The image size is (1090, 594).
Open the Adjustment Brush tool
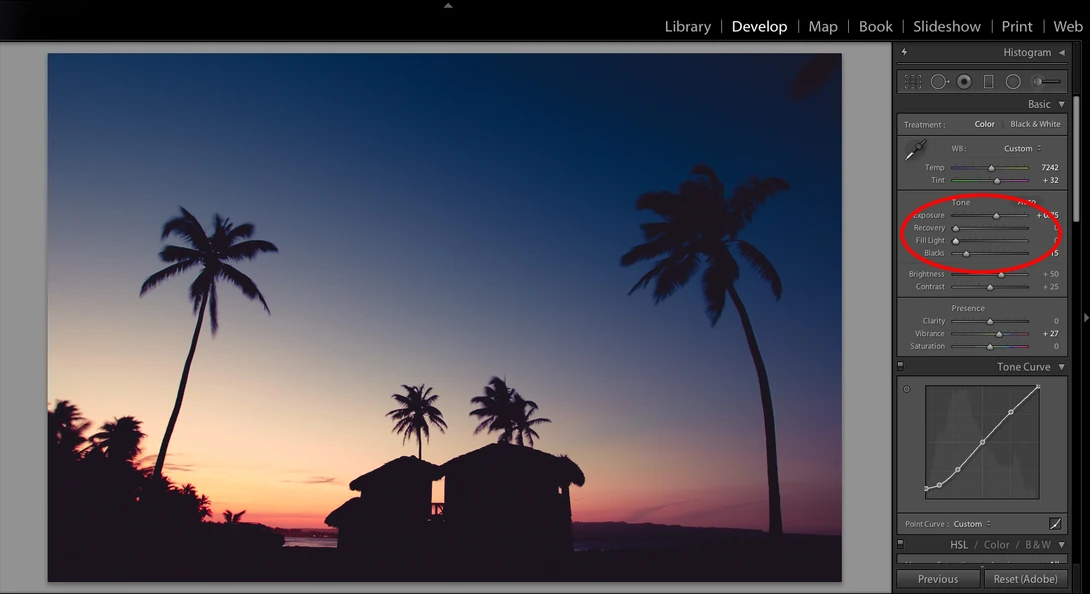[1046, 82]
